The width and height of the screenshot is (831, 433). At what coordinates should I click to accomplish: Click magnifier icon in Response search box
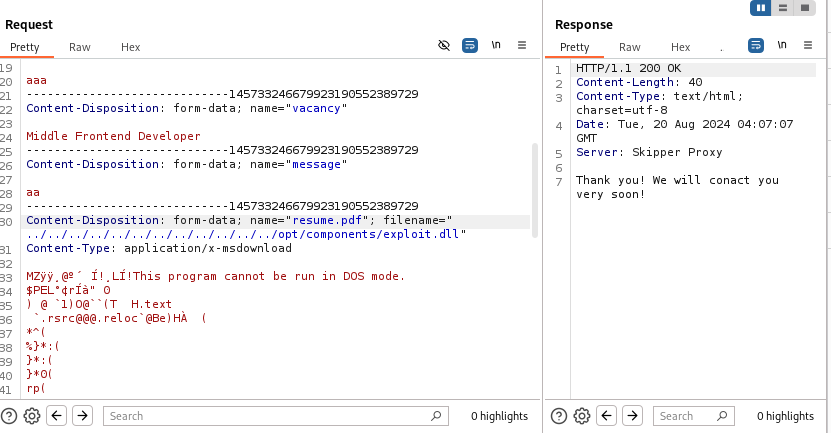tap(722, 416)
